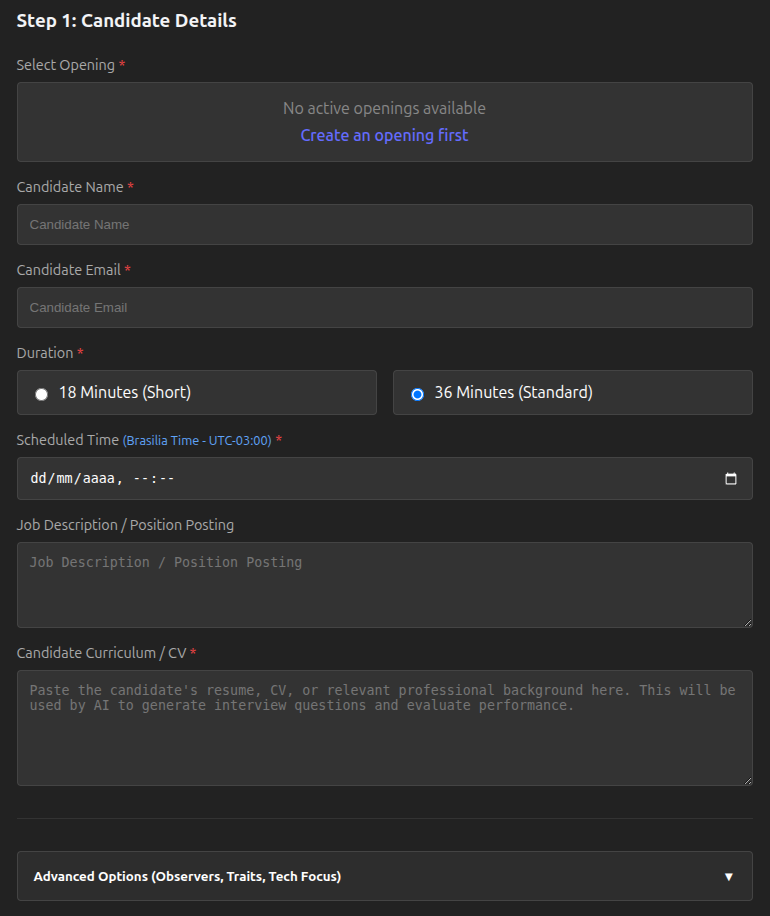770x916 pixels.
Task: Open the calendar picker icon in Scheduled Time
Action: pos(731,479)
